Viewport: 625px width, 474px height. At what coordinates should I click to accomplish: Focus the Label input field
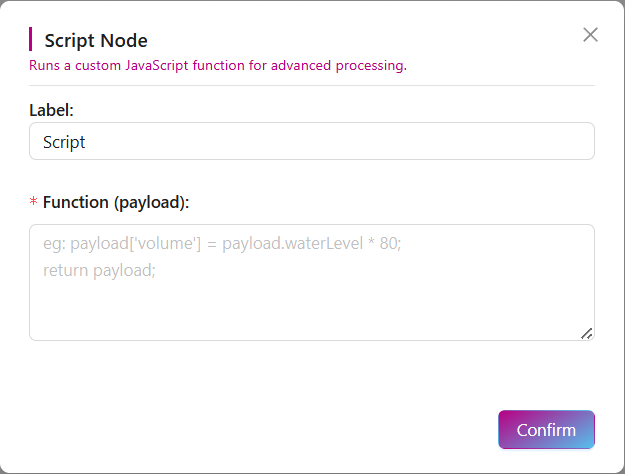point(312,141)
